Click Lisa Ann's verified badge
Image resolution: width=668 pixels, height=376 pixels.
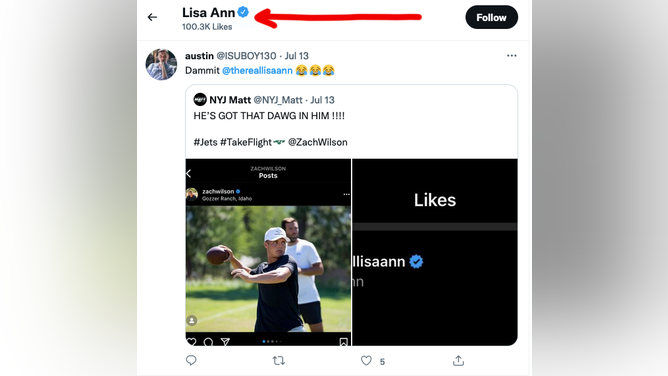click(243, 12)
